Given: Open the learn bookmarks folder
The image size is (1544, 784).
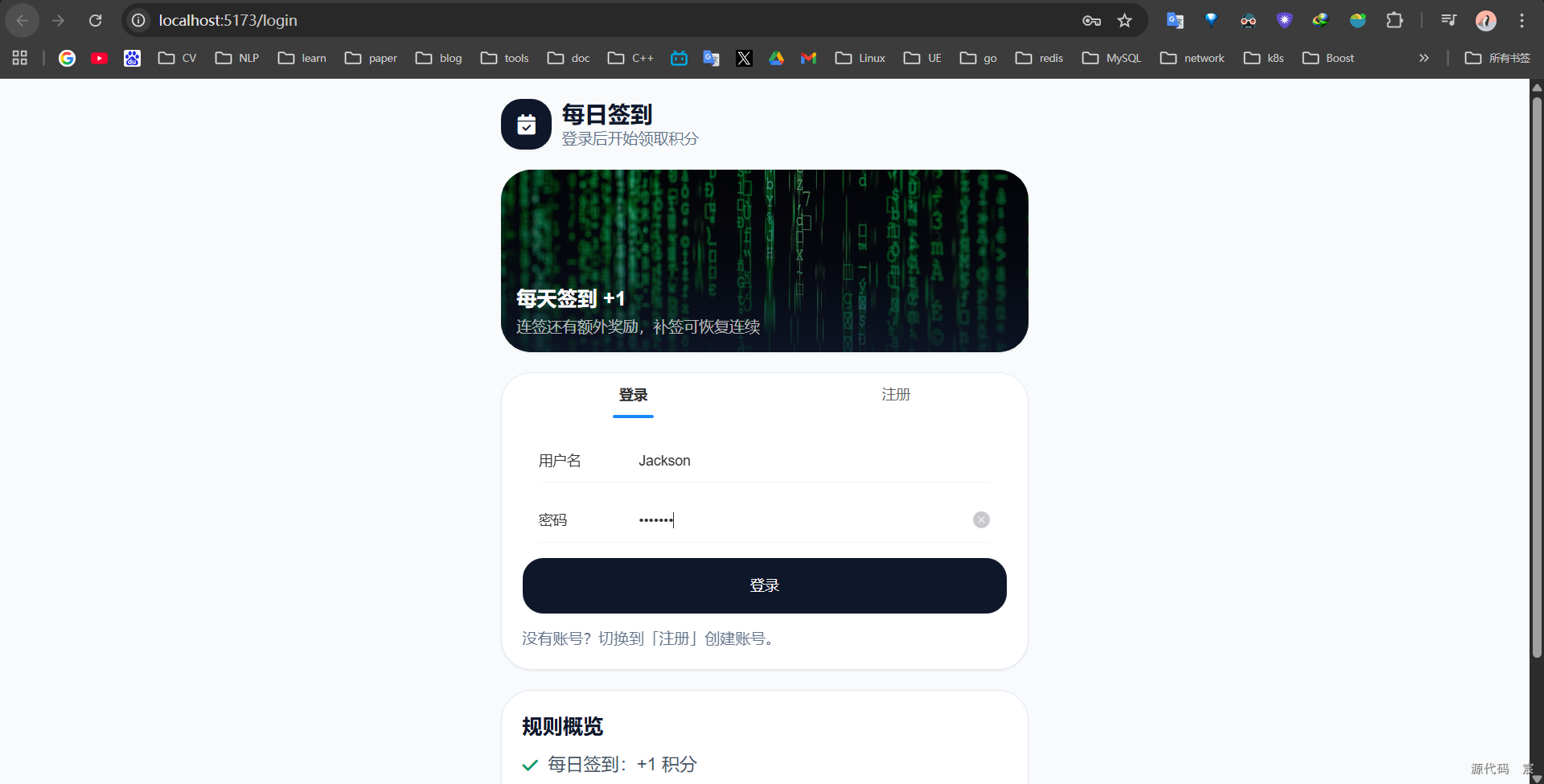Looking at the screenshot, I should point(302,58).
